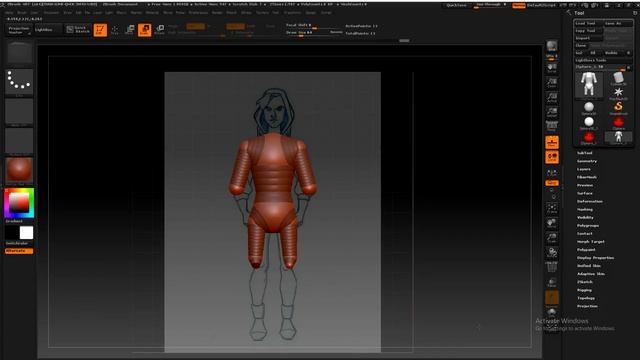Select the ZSphere_2 mannequin tool
The height and width of the screenshot is (360, 640).
pyautogui.click(x=618, y=137)
